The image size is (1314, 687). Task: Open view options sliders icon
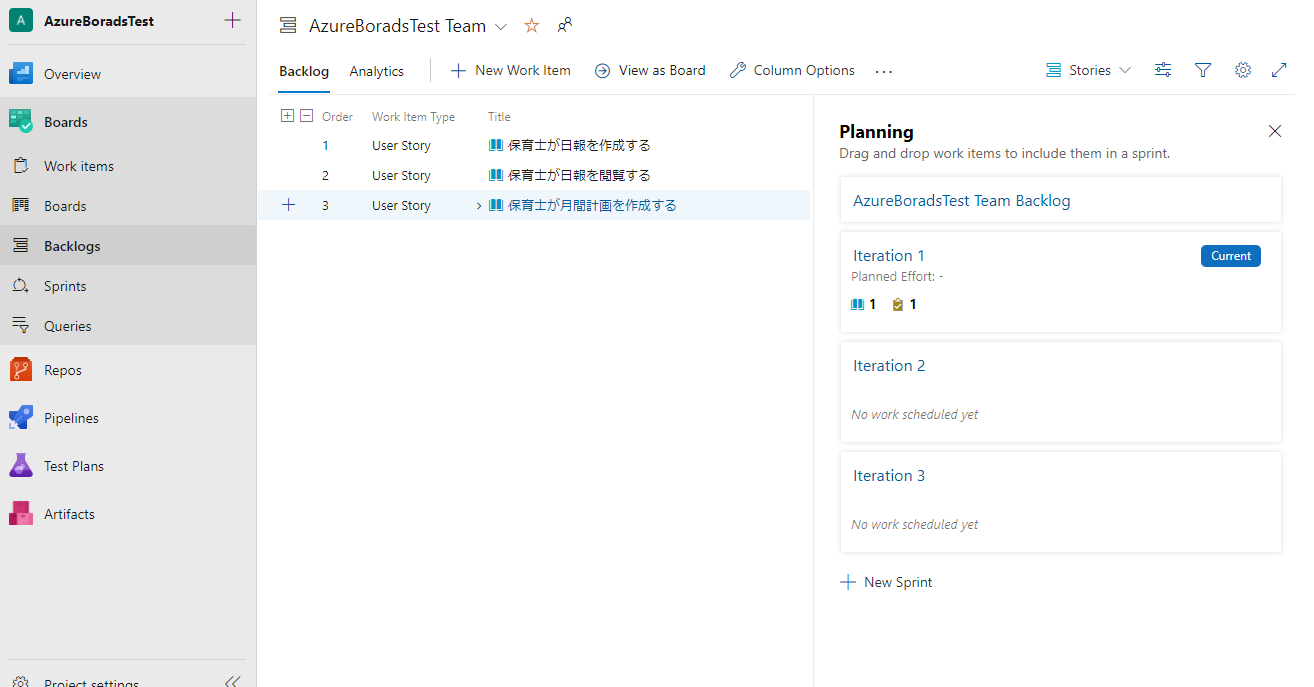(1163, 70)
